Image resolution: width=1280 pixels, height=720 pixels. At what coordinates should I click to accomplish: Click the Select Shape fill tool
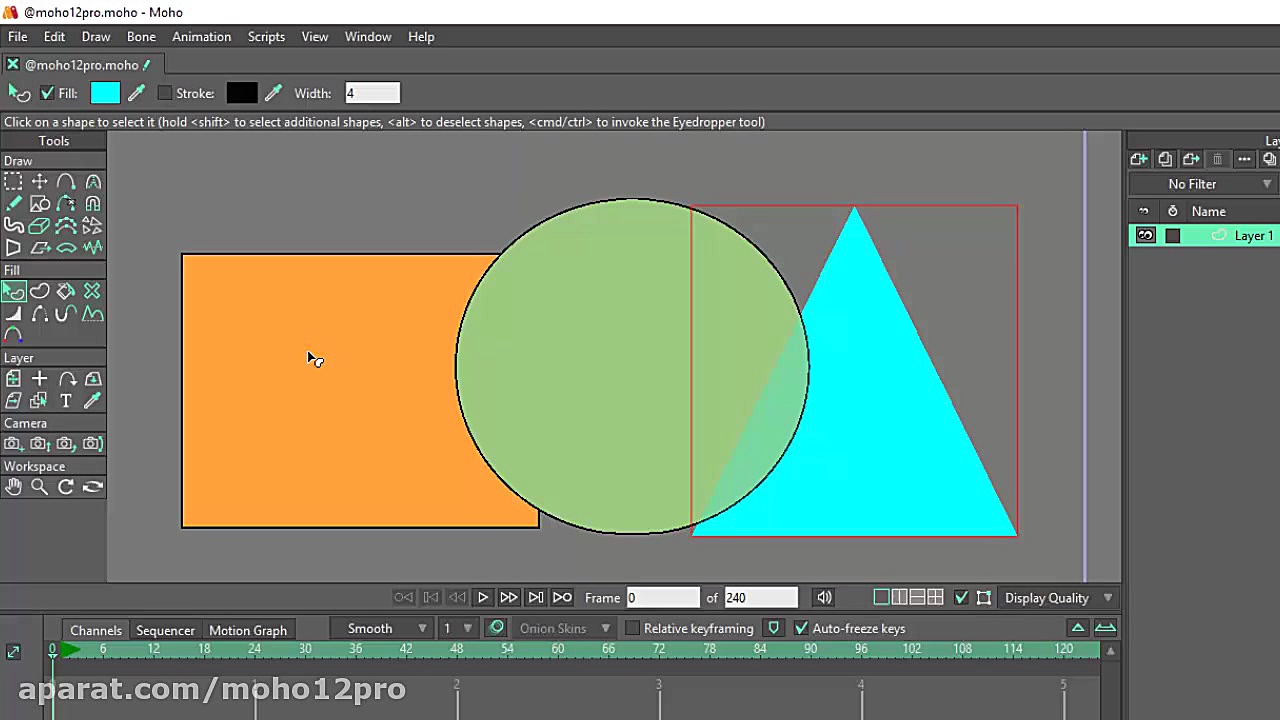[13, 291]
